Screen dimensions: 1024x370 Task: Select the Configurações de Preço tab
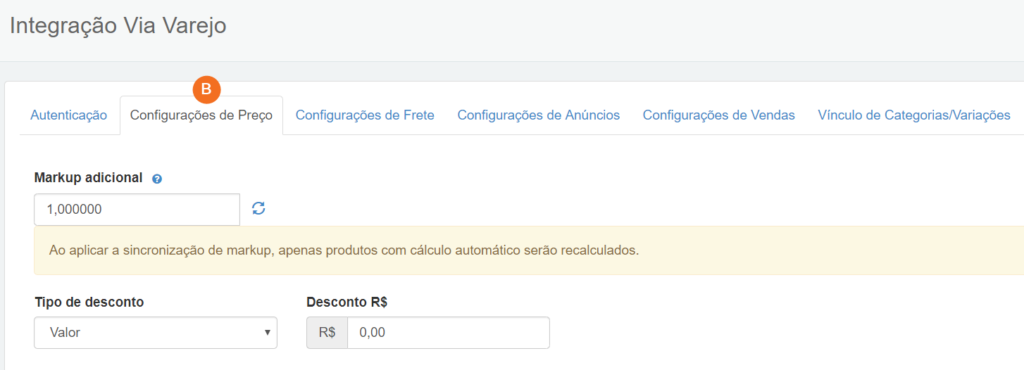click(201, 116)
